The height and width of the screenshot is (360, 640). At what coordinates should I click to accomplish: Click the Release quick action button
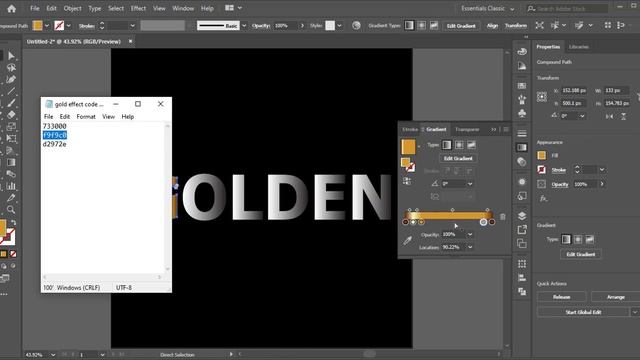coord(561,297)
